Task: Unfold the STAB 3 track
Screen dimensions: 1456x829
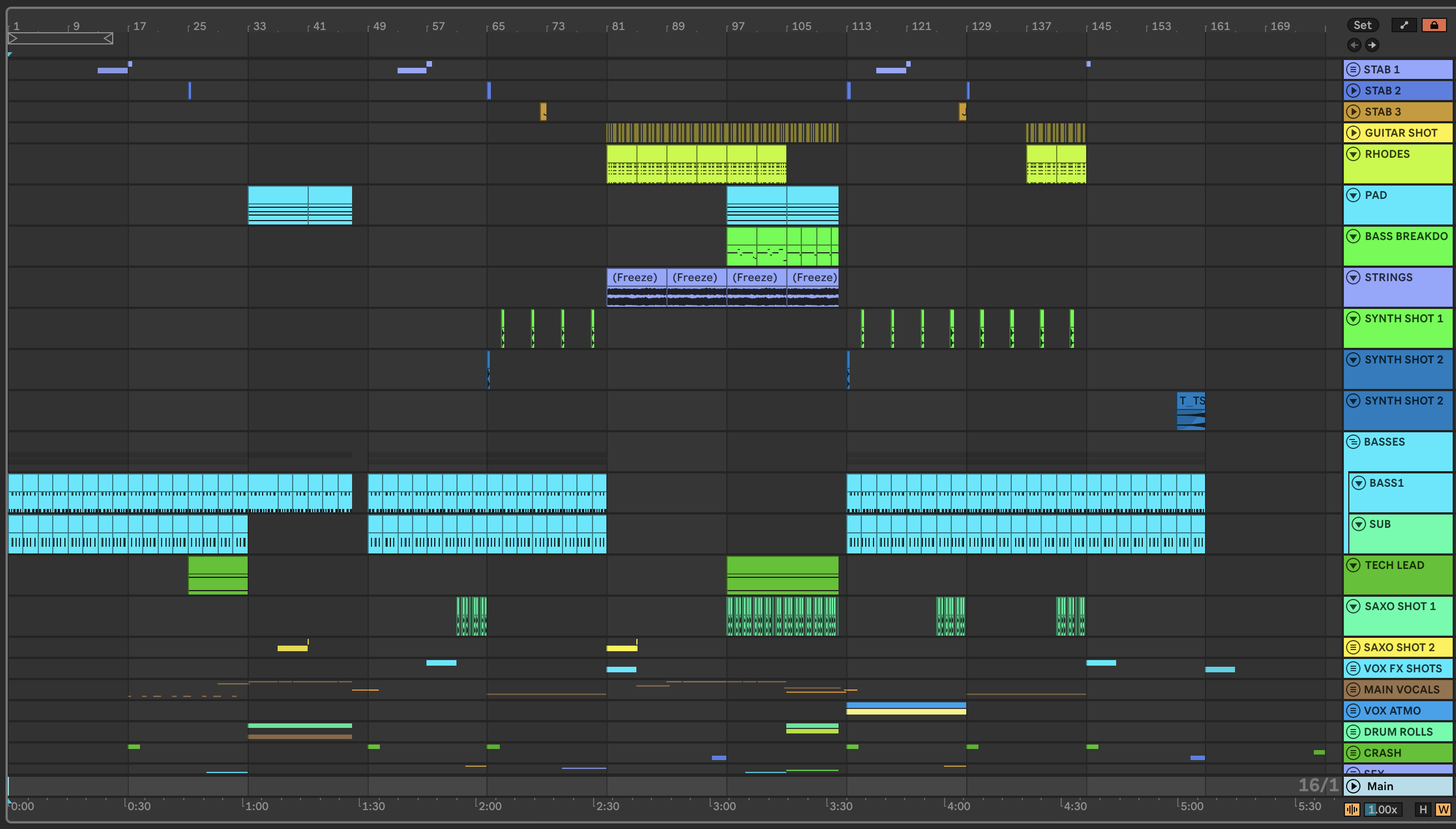Action: (1353, 112)
